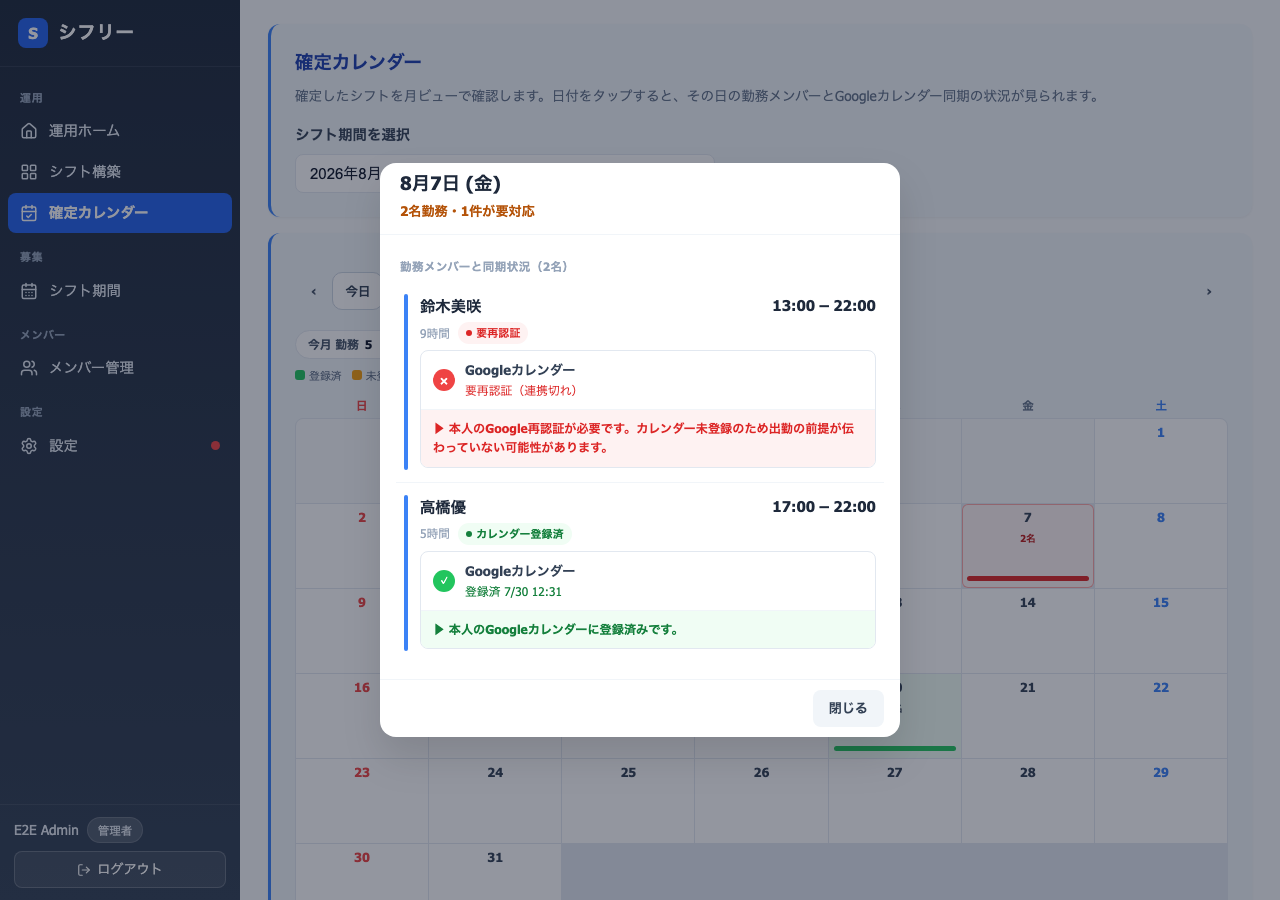Close the dialog with 閉じる button
The height and width of the screenshot is (900, 1280).
click(848, 708)
